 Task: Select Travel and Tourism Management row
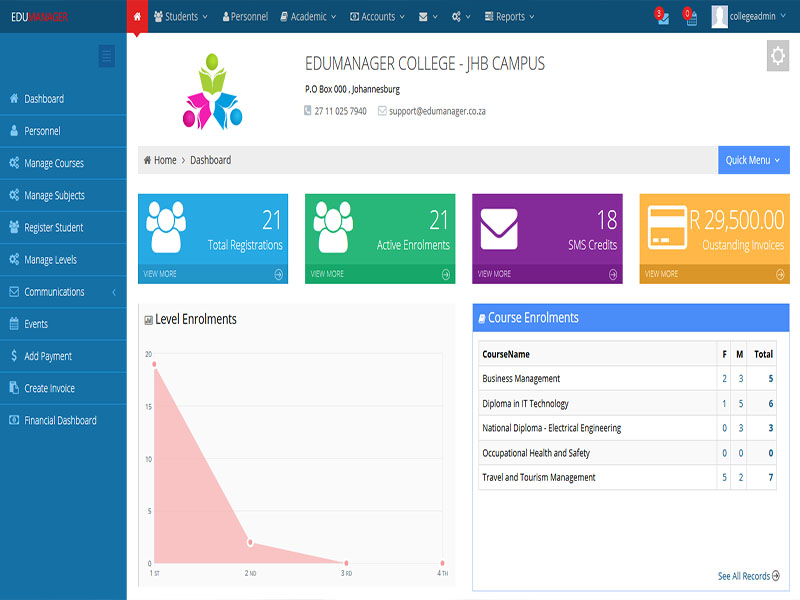627,478
